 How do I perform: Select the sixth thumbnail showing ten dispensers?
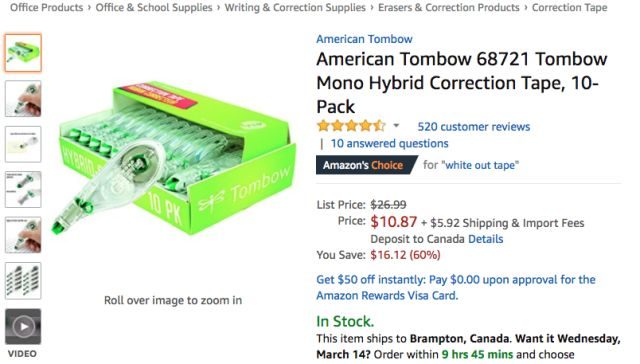23,281
